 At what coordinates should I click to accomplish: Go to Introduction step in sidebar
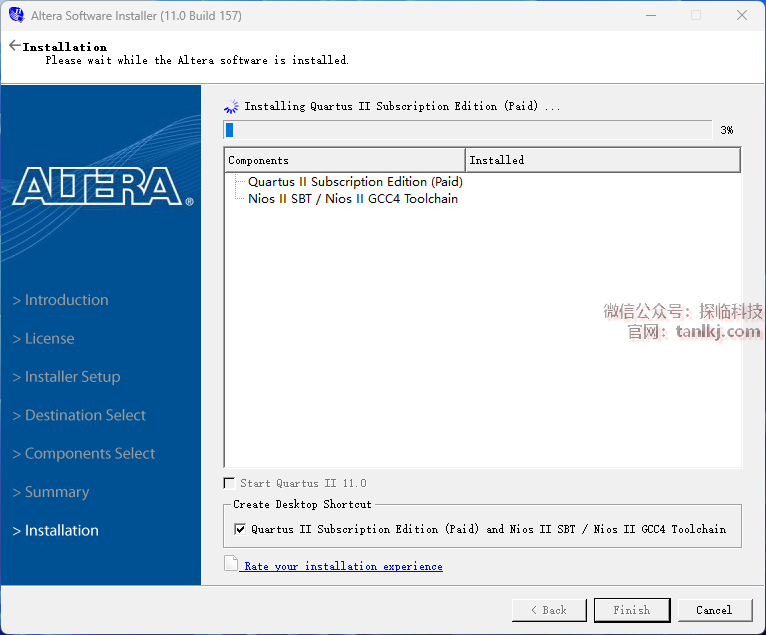(66, 300)
